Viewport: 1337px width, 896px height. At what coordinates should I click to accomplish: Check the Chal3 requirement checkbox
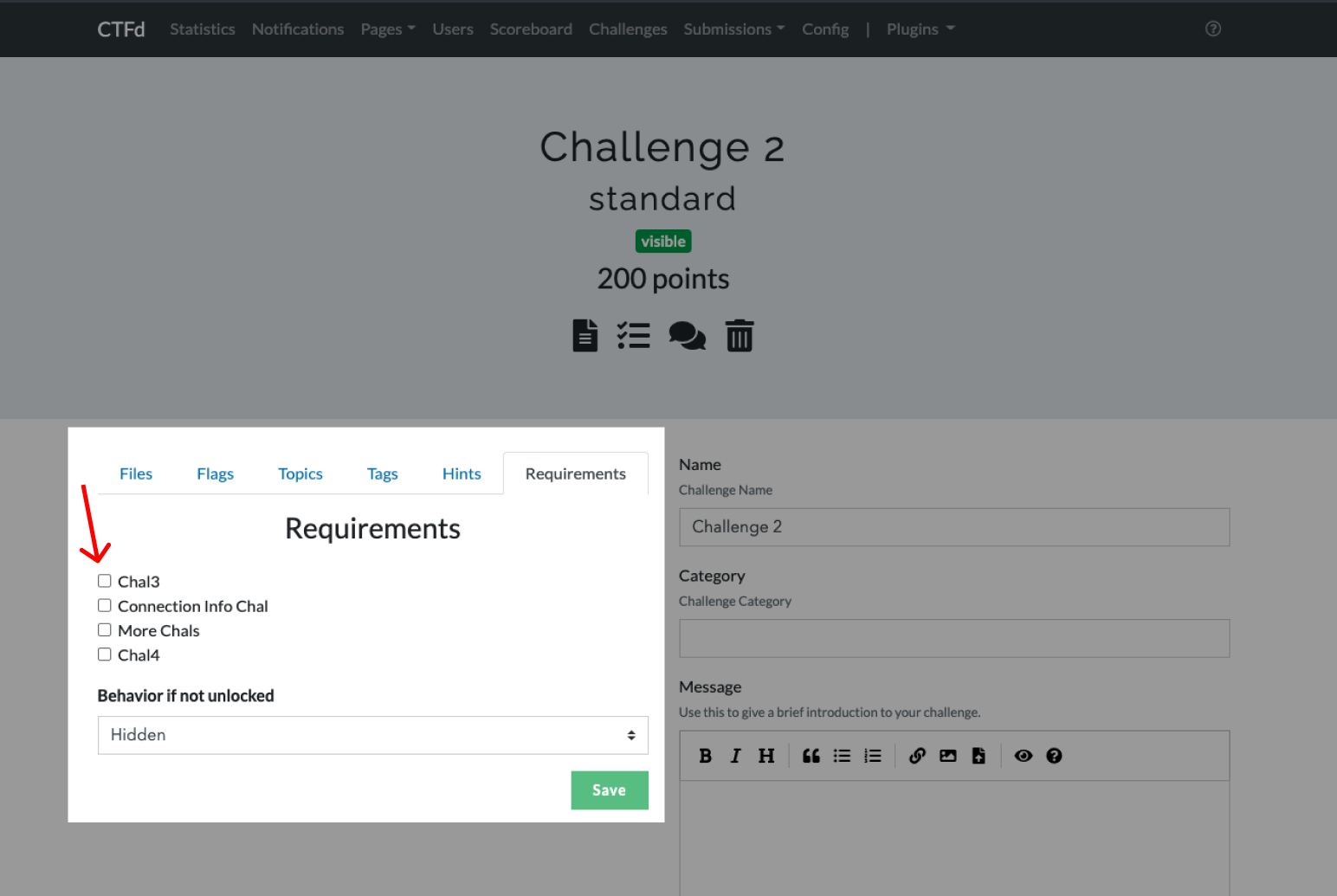click(105, 581)
